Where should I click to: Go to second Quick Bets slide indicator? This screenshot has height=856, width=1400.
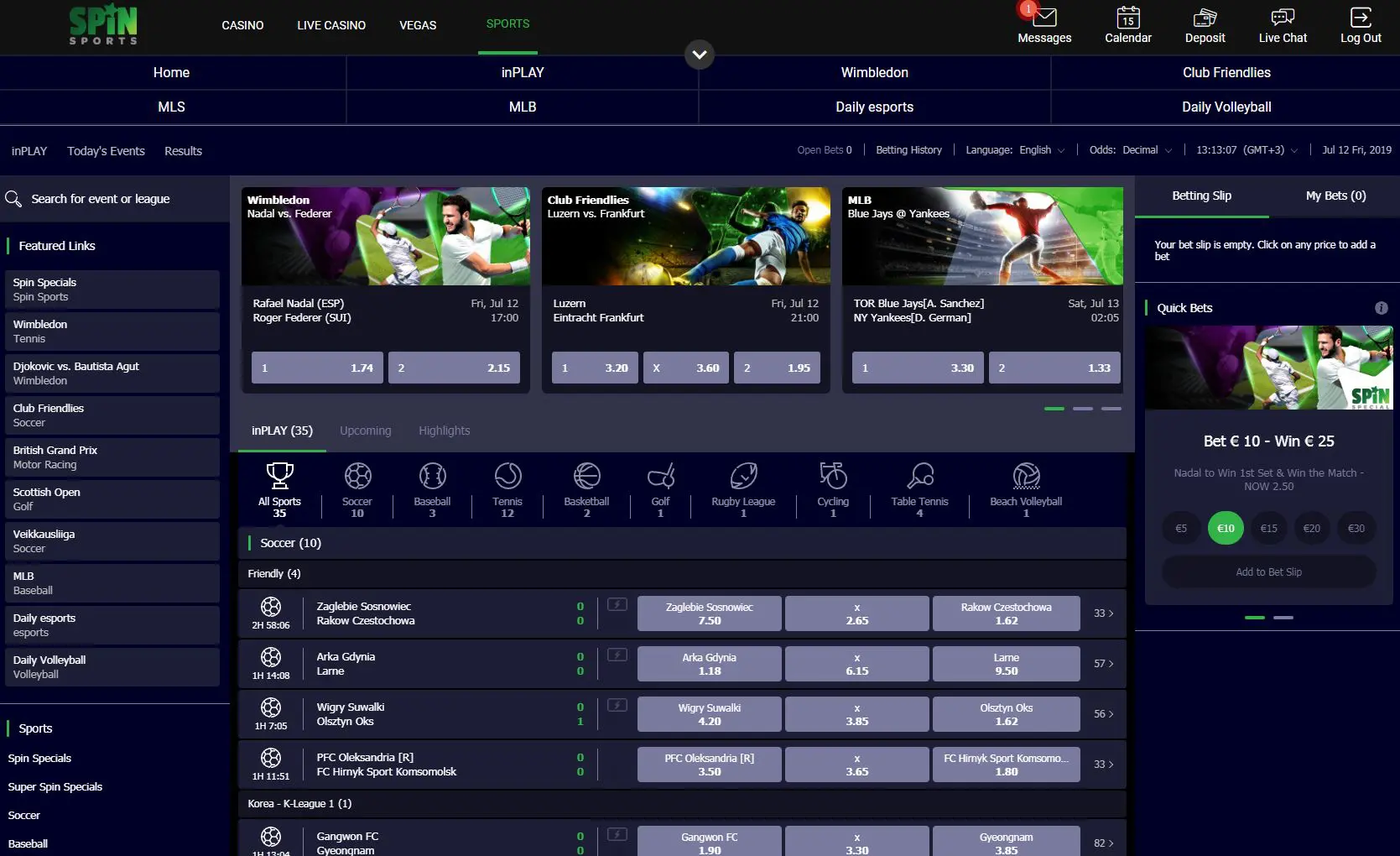click(x=1283, y=618)
